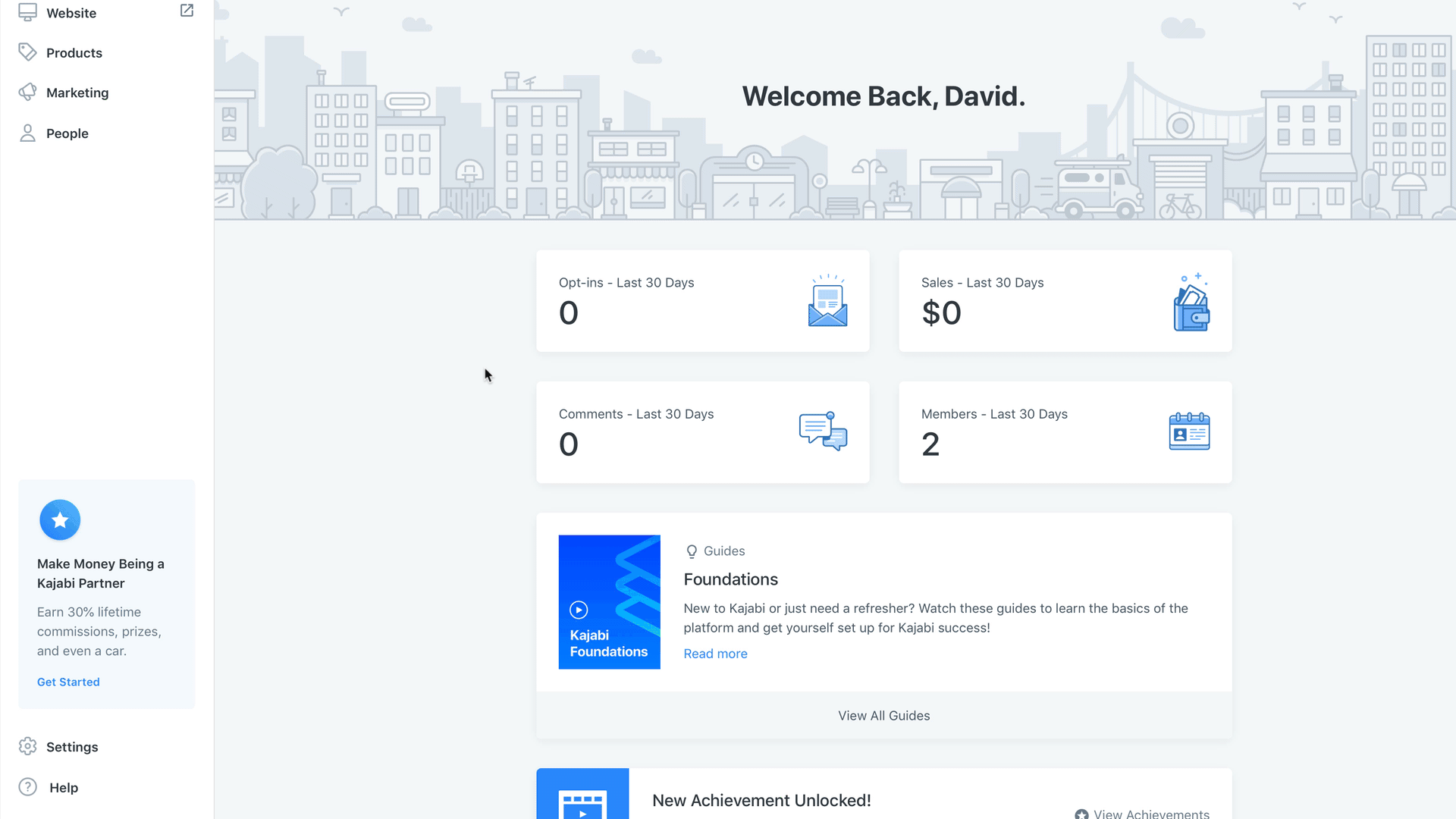Click the Members calendar card icon
This screenshot has height=819, width=1456.
pyautogui.click(x=1189, y=431)
